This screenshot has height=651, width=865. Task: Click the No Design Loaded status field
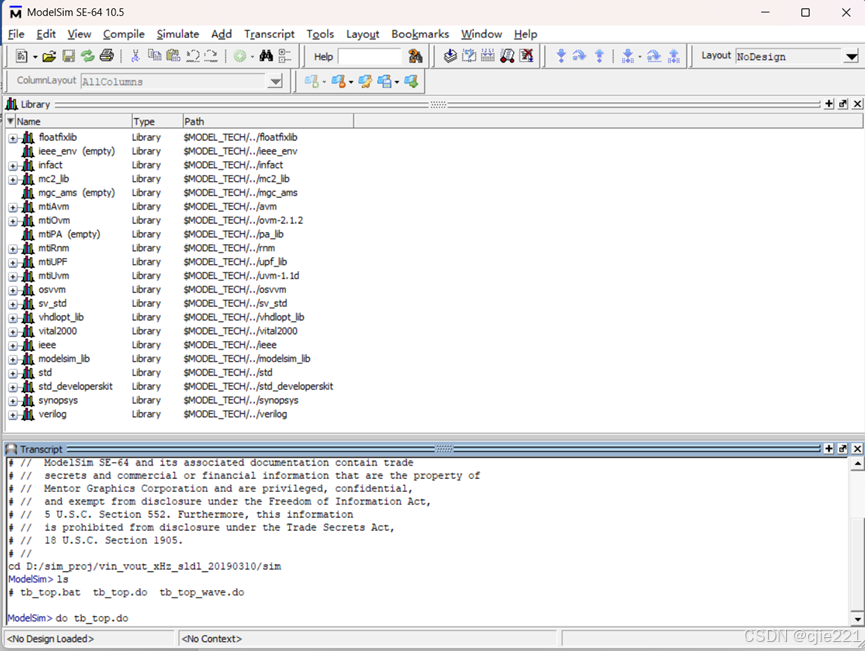coord(89,639)
